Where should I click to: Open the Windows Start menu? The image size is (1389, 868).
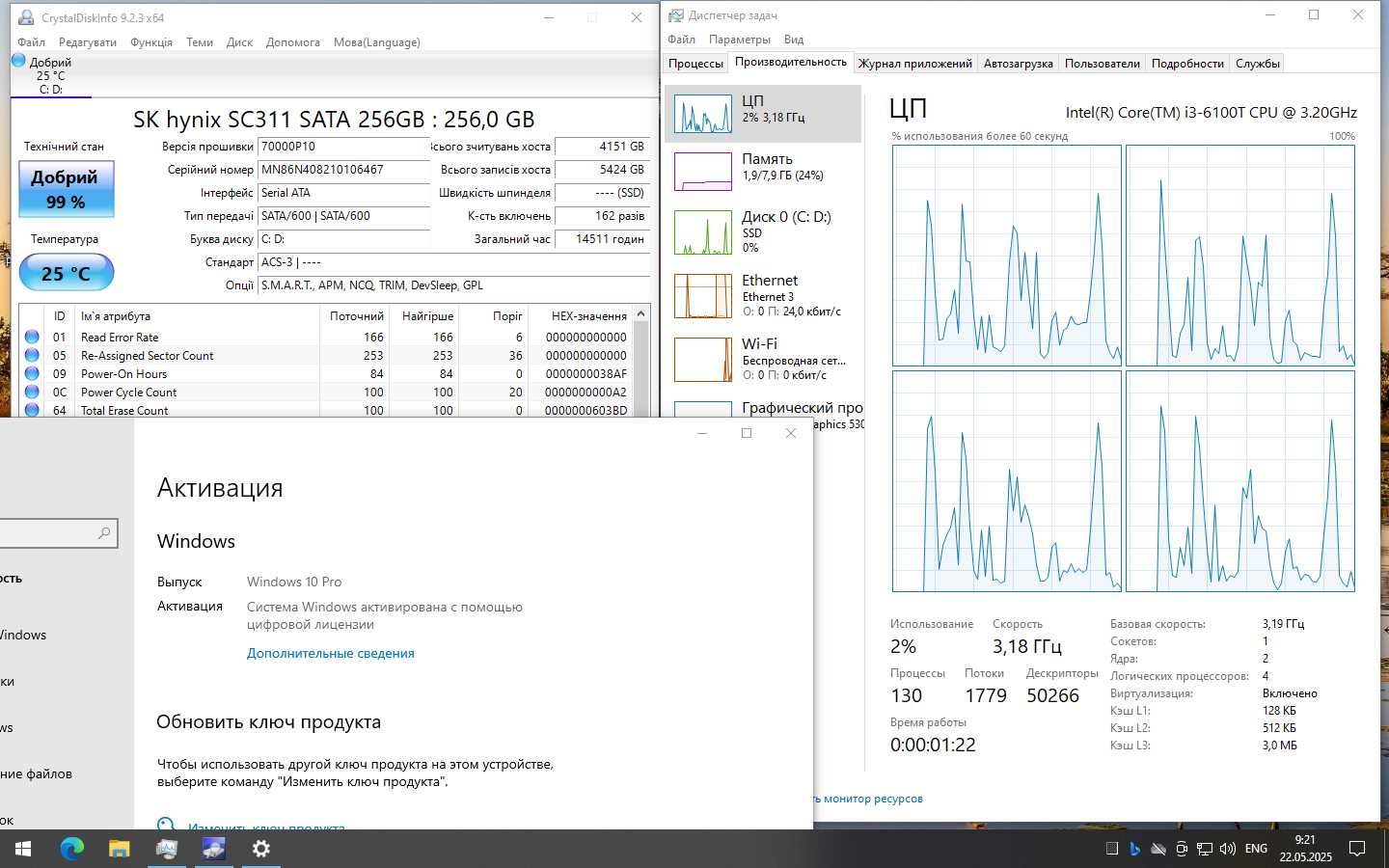(x=23, y=849)
